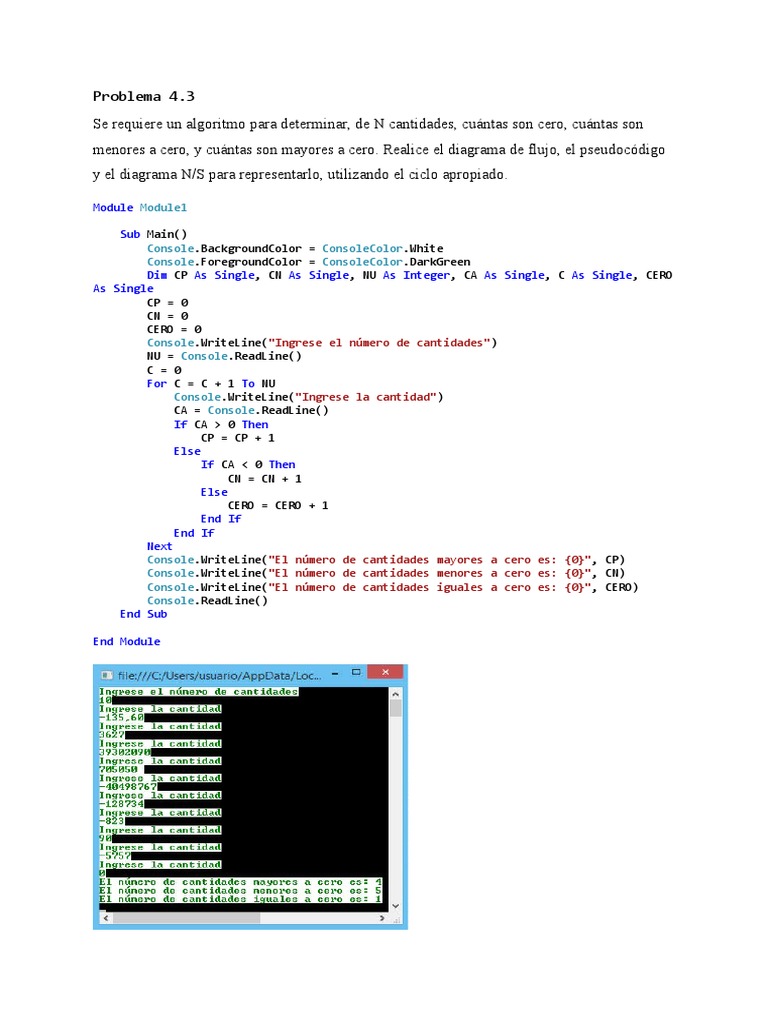Click the console's horizontal scrollbar left arrow
The width and height of the screenshot is (768, 1024).
pyautogui.click(x=106, y=918)
